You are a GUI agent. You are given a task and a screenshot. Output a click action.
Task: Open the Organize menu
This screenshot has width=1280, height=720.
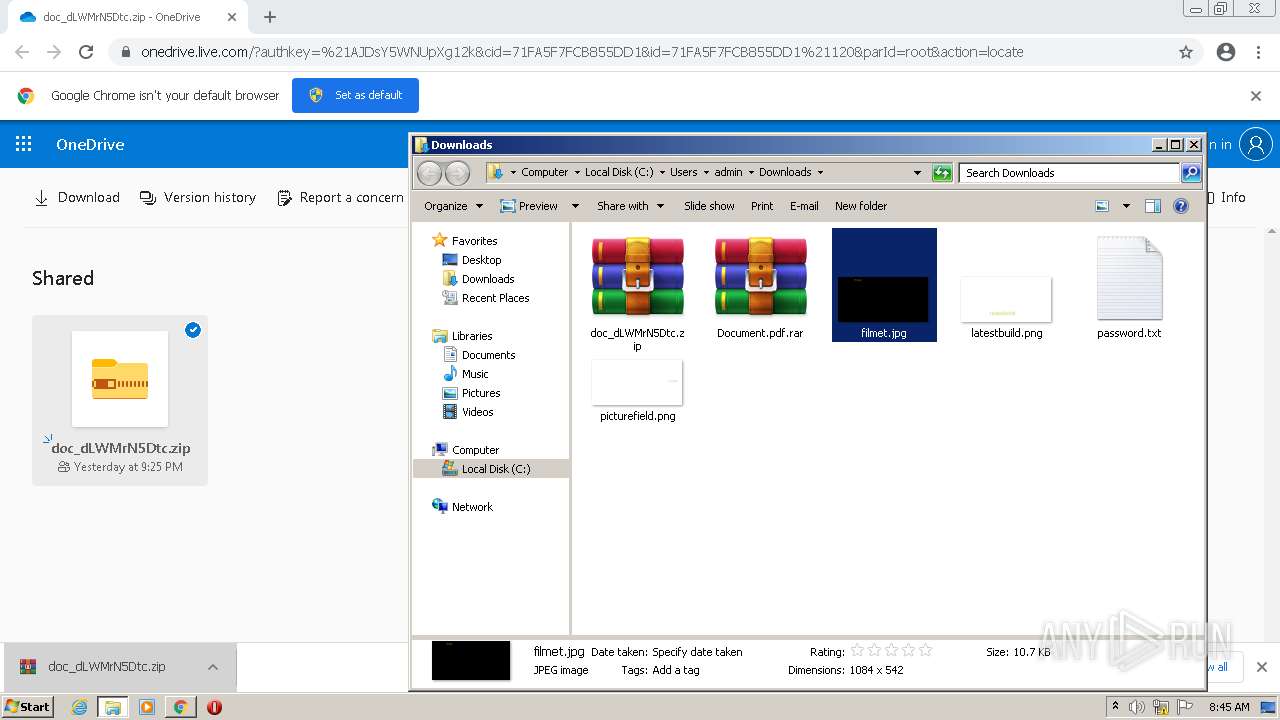pyautogui.click(x=453, y=206)
